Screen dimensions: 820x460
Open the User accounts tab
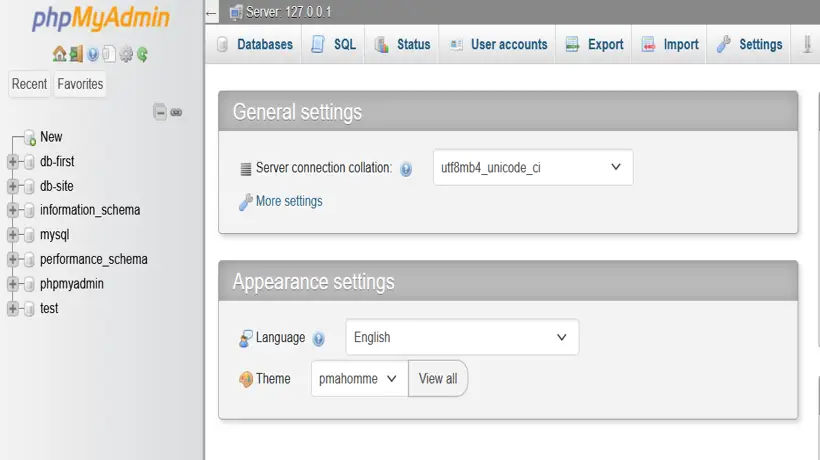(498, 44)
